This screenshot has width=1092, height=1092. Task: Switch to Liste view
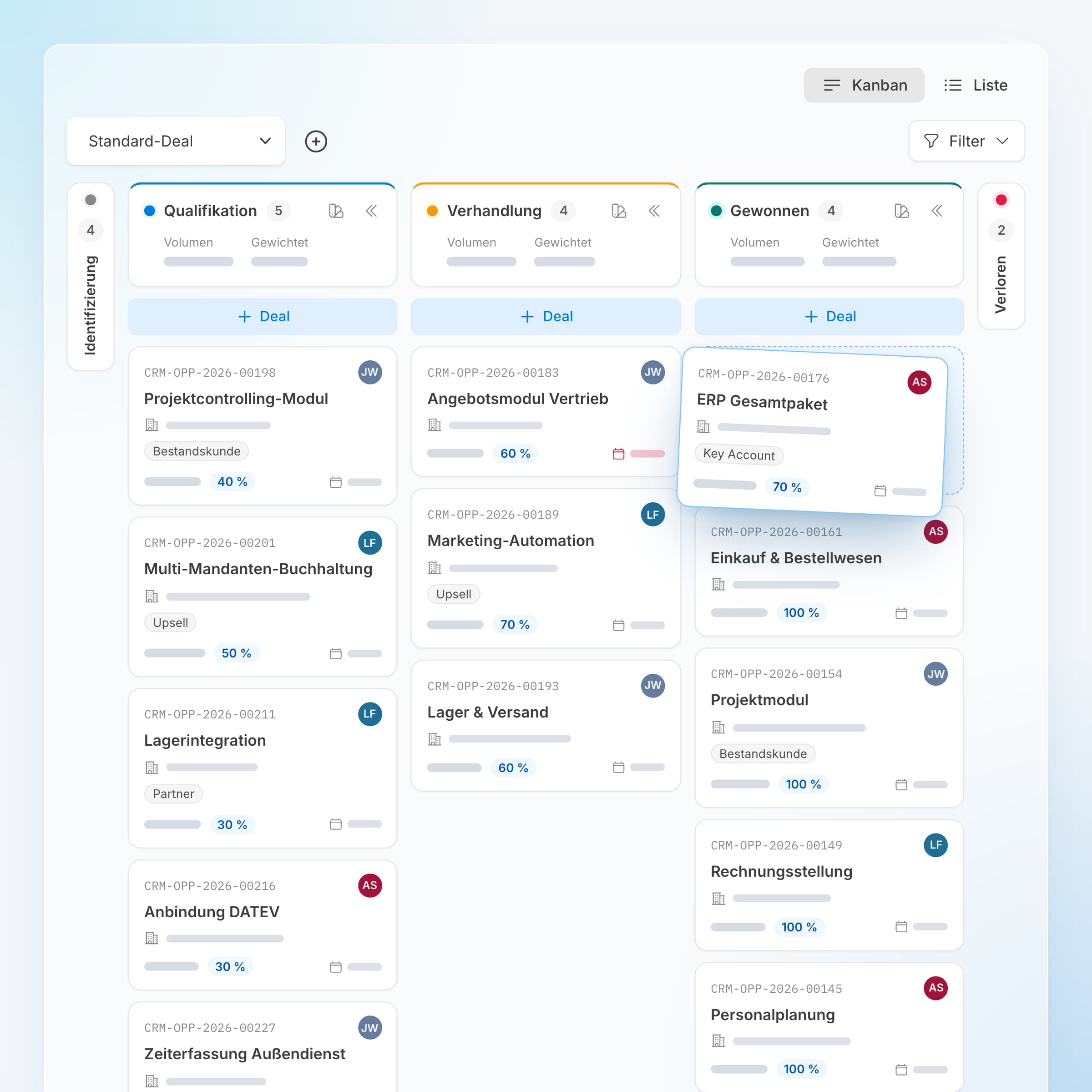pyautogui.click(x=976, y=86)
